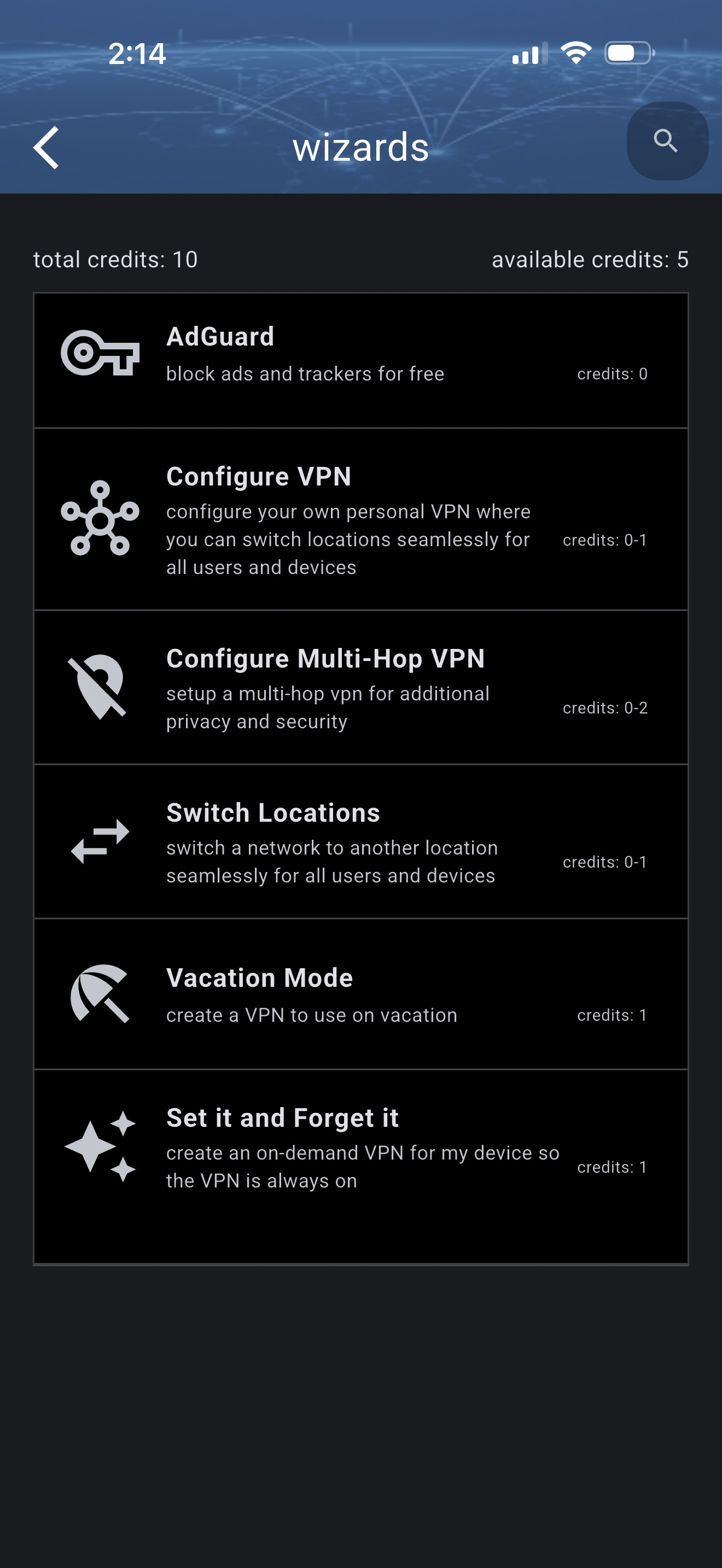Open the AdGuard wizard title

[220, 336]
